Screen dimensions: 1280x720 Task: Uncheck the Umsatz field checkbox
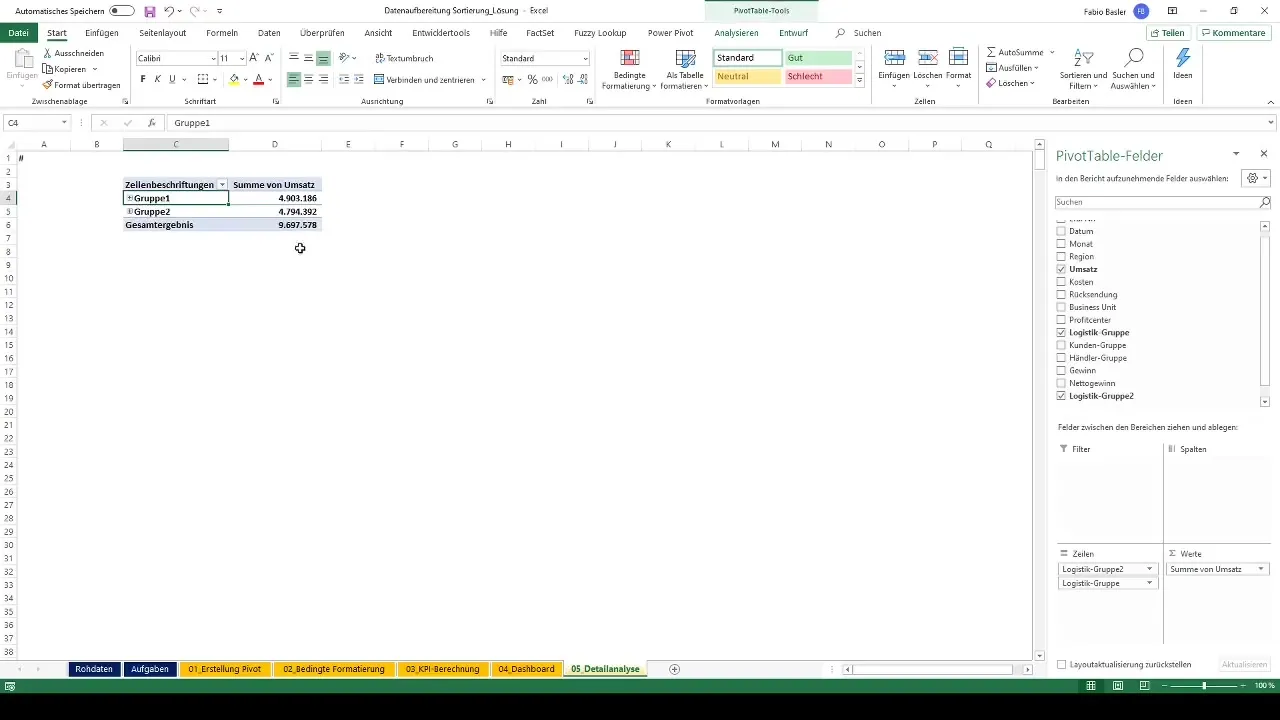1062,270
